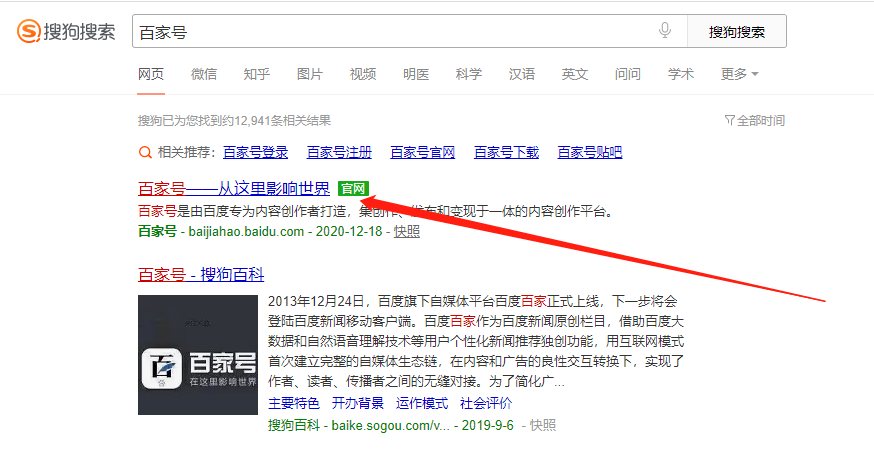Switch to the 知乎 tab

point(257,74)
